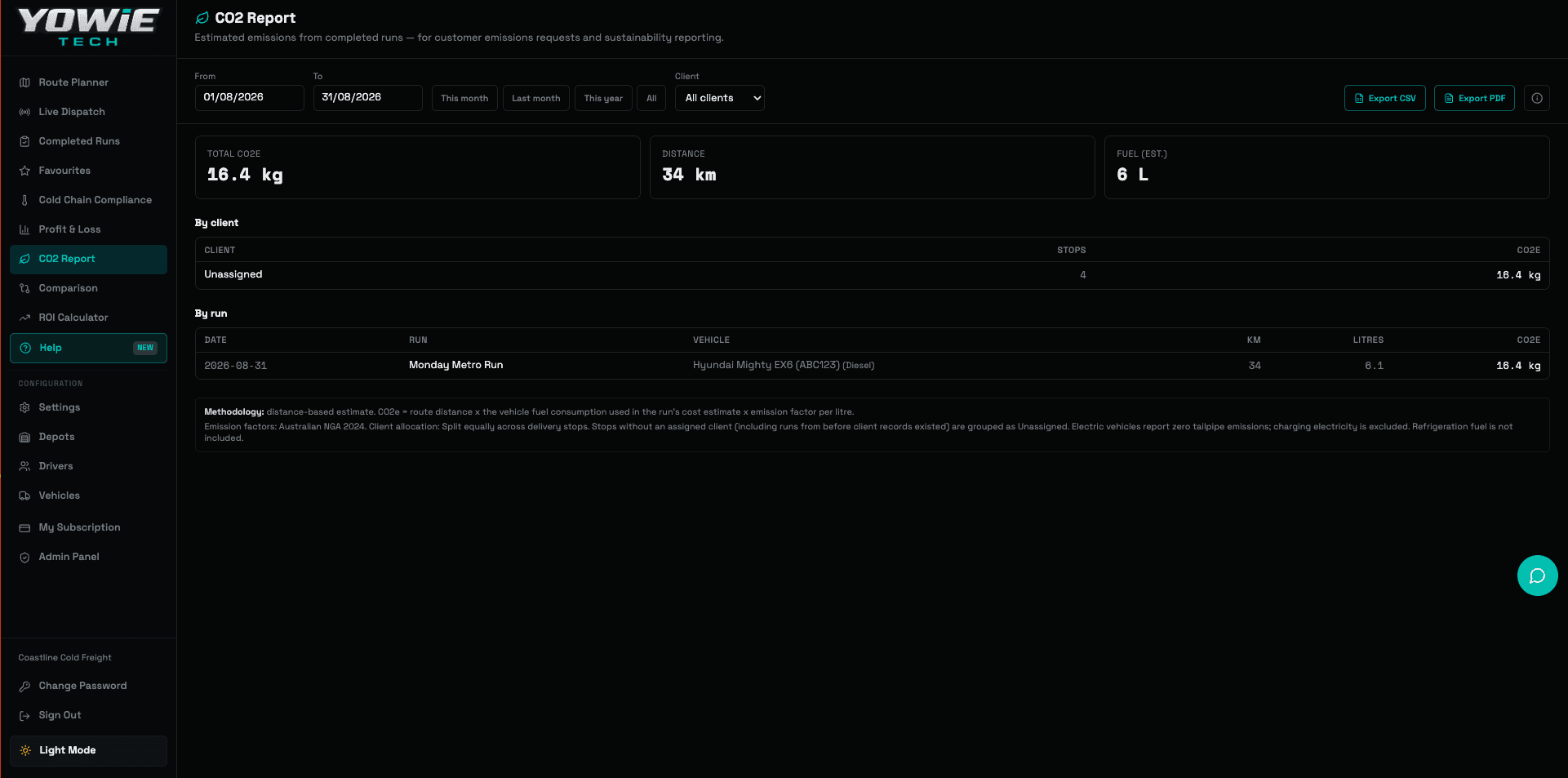Click the 6.1 litres cell
Image resolution: width=1568 pixels, height=778 pixels.
(1374, 366)
